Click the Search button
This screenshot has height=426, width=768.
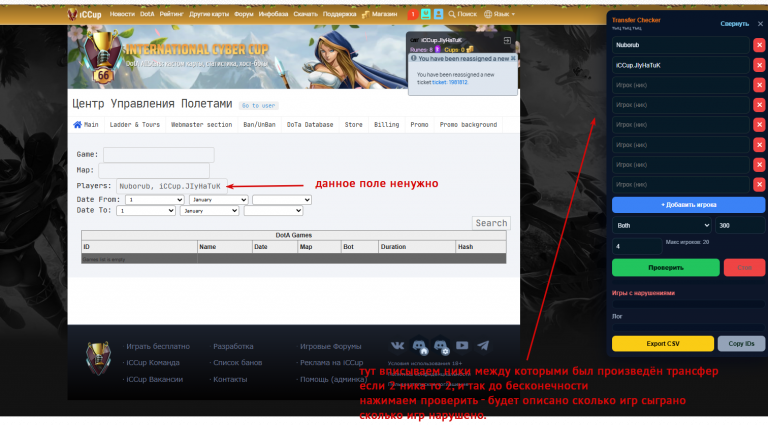491,223
